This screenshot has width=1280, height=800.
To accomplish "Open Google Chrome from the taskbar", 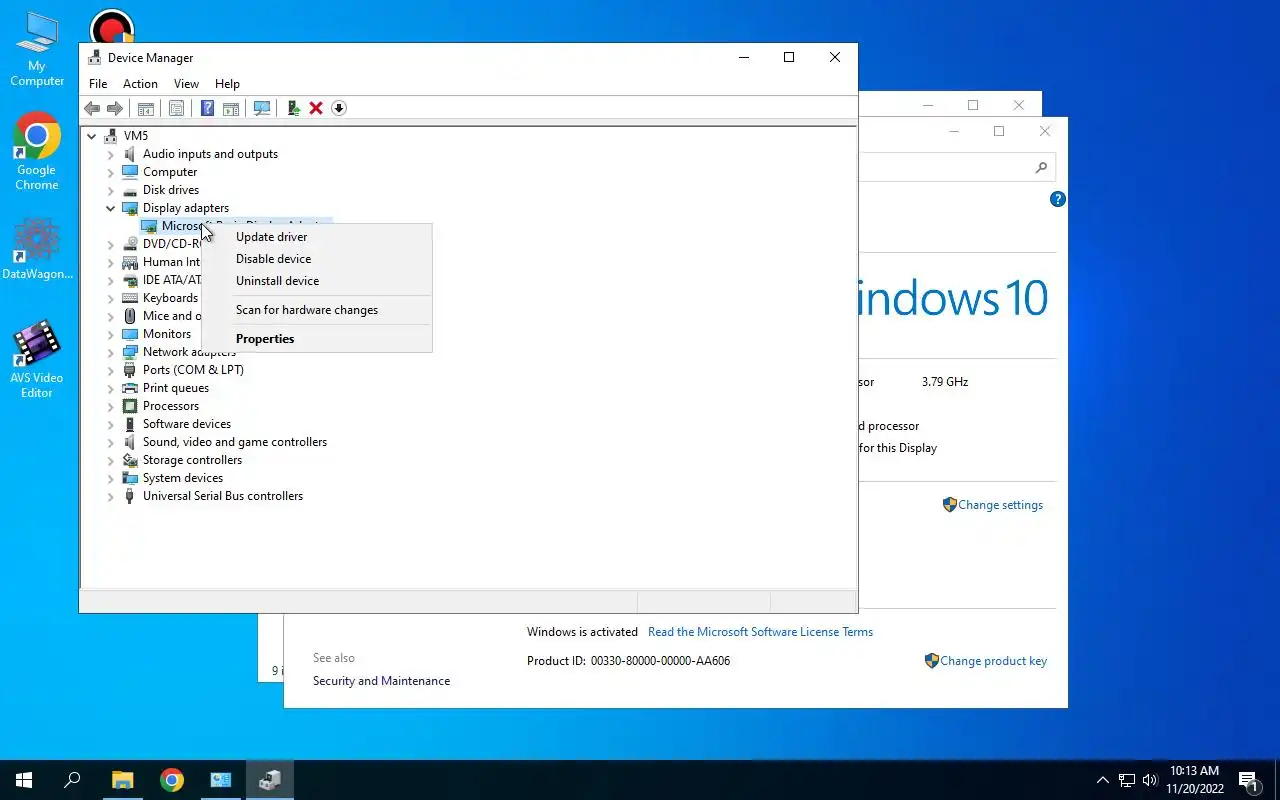I will [x=172, y=780].
